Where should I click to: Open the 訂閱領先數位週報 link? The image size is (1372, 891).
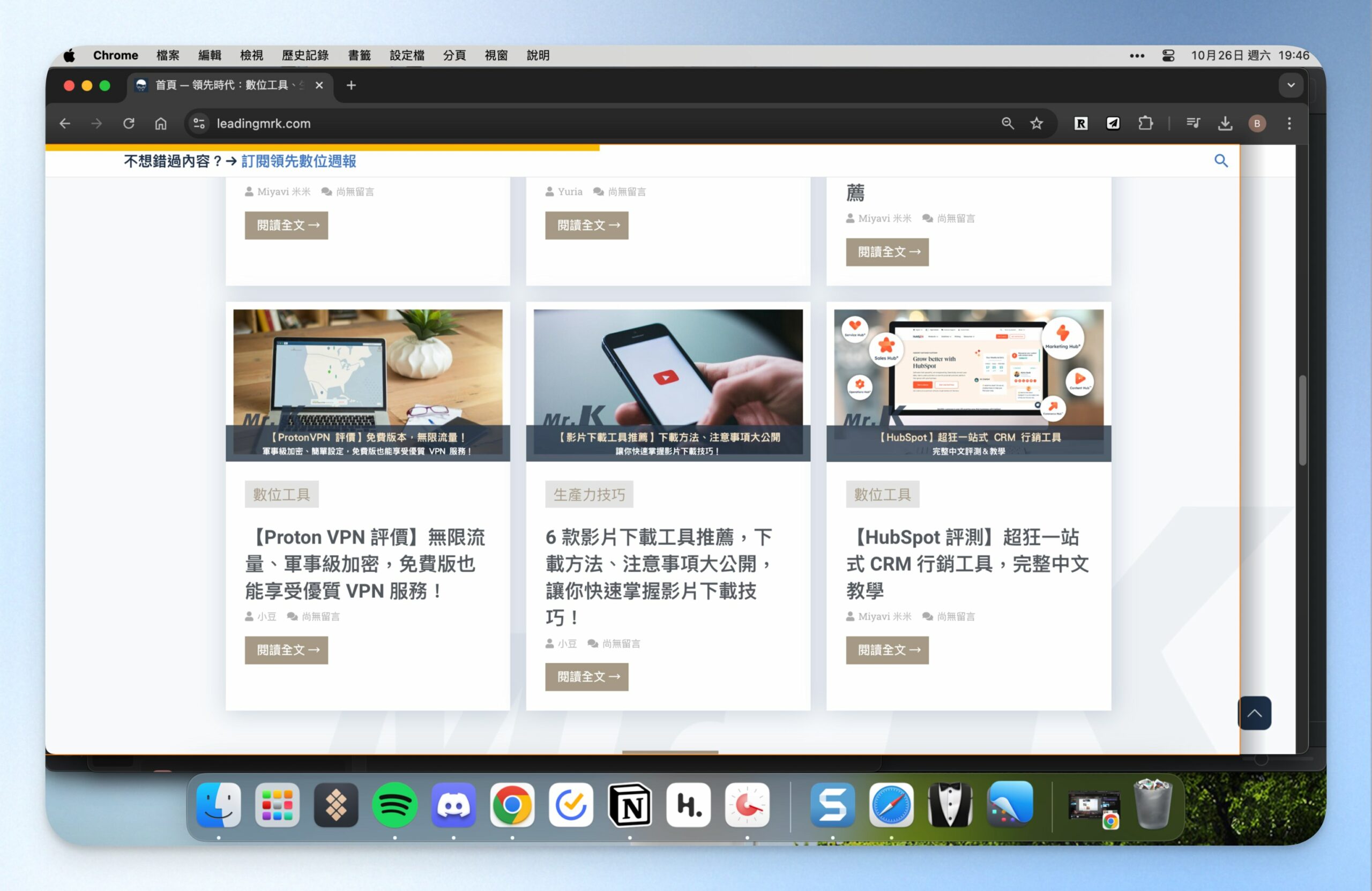click(x=299, y=161)
